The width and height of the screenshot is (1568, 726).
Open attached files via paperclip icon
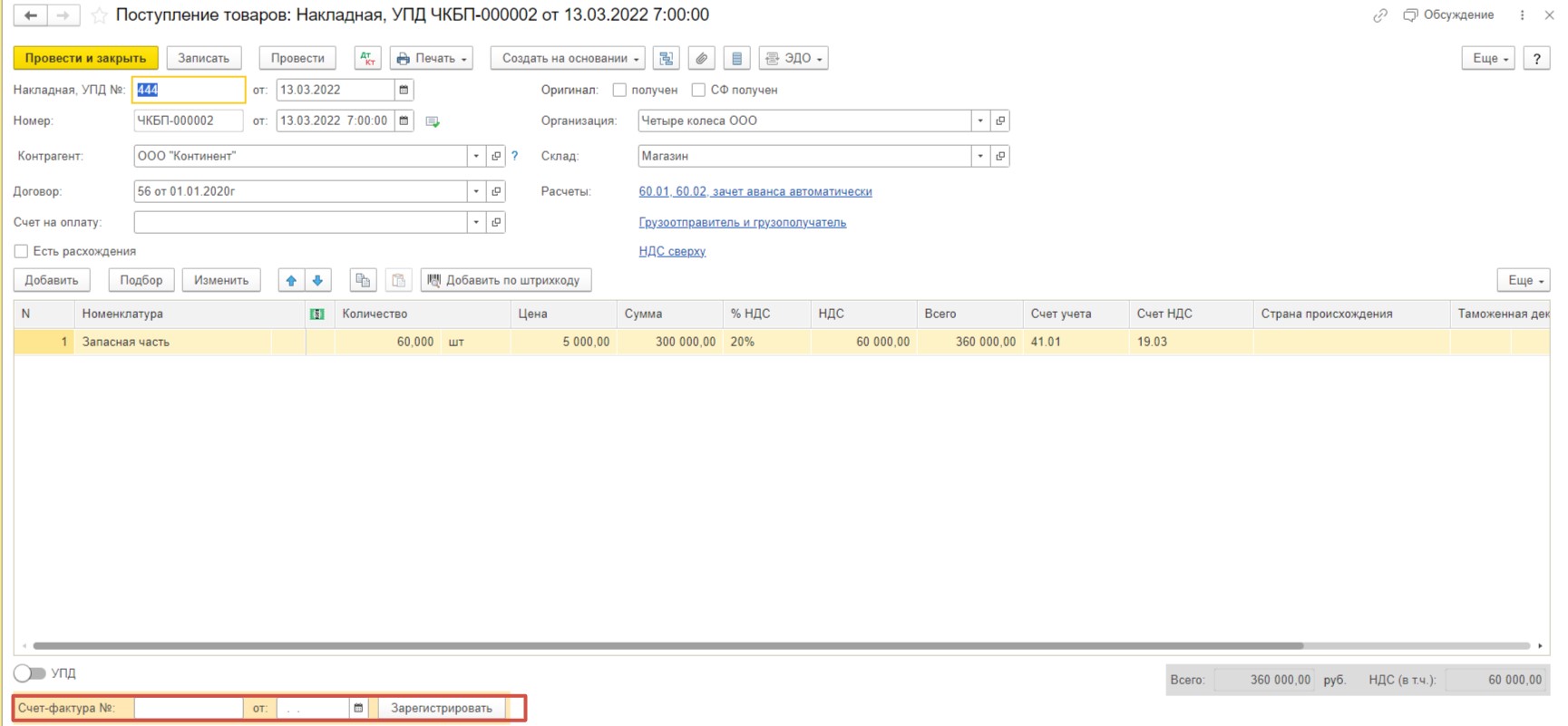click(x=701, y=58)
